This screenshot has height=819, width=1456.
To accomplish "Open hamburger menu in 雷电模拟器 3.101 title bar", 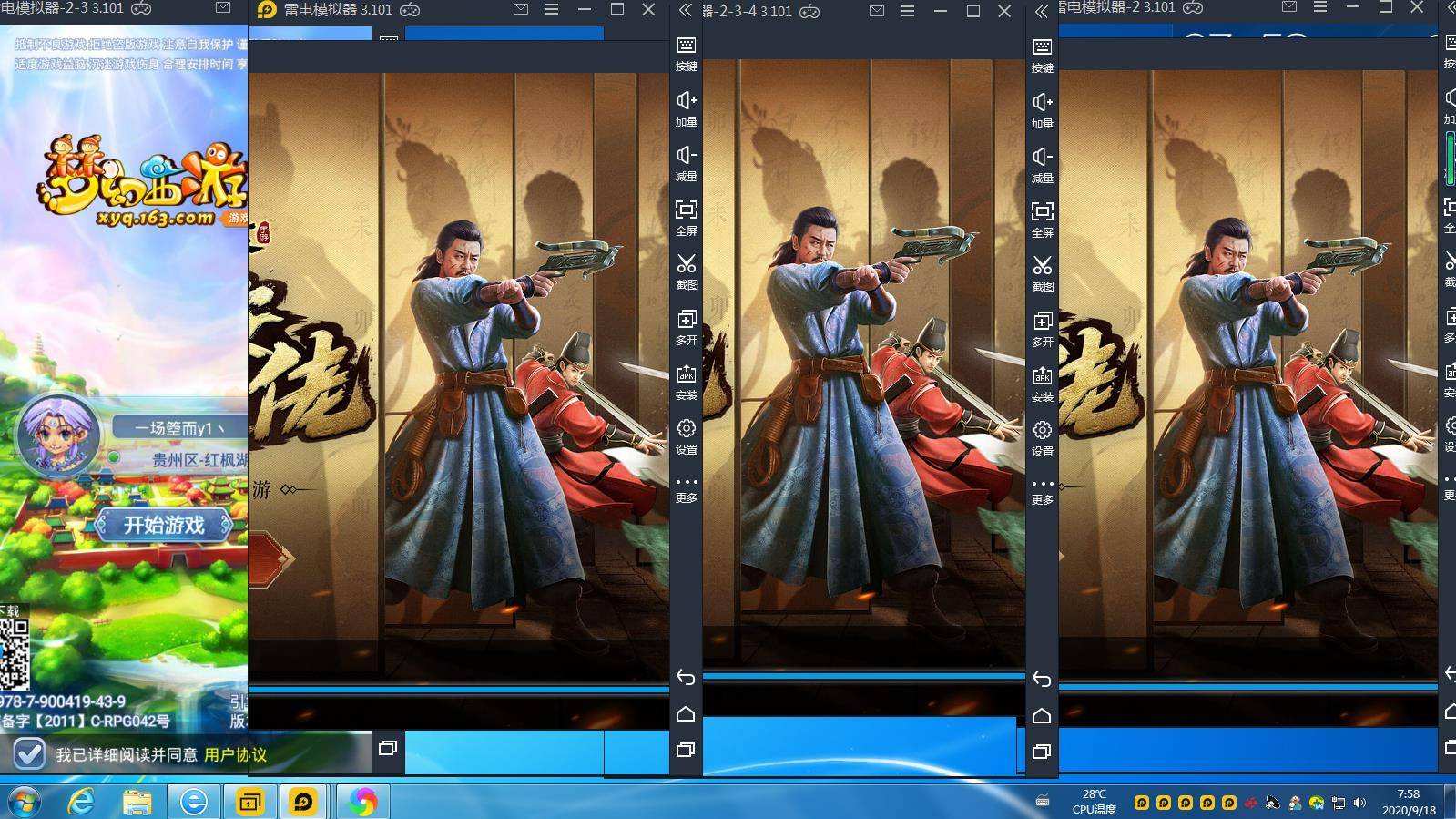I will (552, 9).
